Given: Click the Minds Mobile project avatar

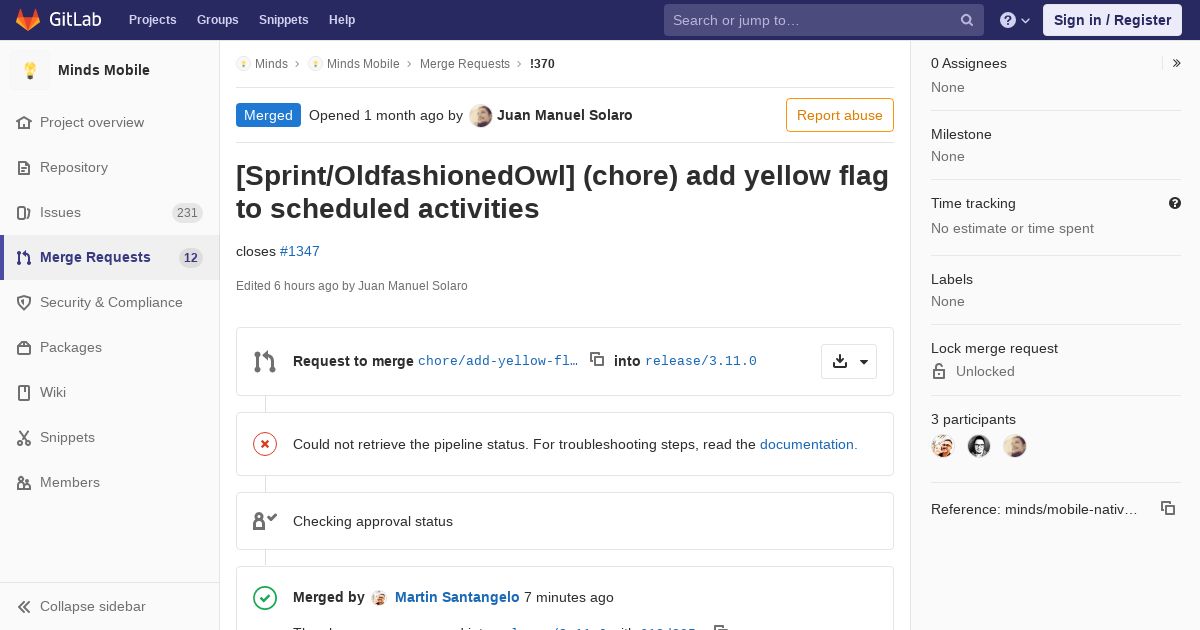Looking at the screenshot, I should [x=30, y=70].
